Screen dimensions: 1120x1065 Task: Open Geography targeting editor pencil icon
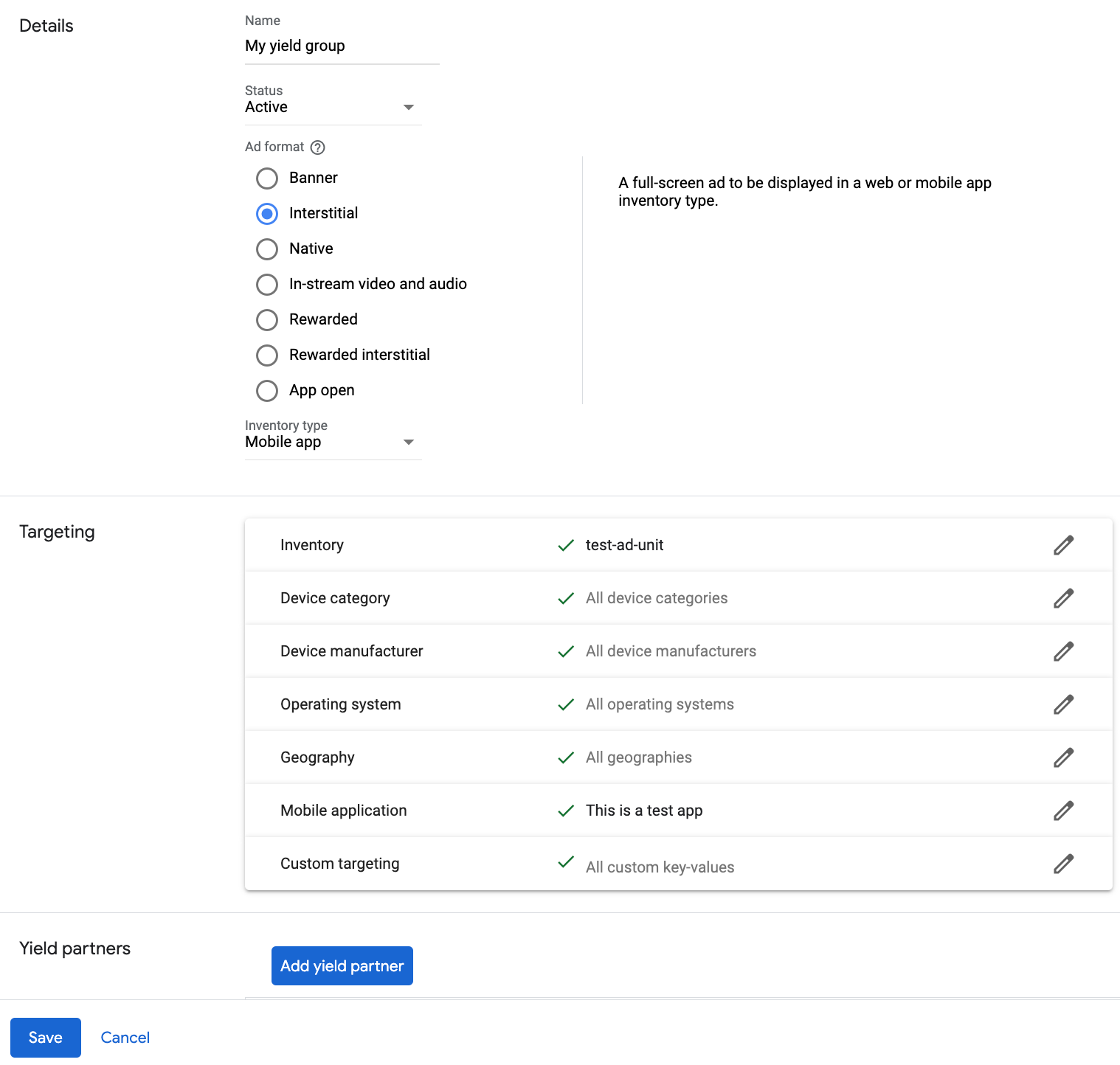[x=1063, y=757]
